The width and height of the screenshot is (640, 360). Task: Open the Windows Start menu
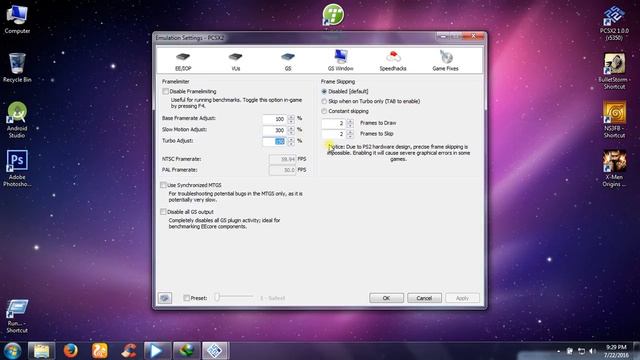12,351
